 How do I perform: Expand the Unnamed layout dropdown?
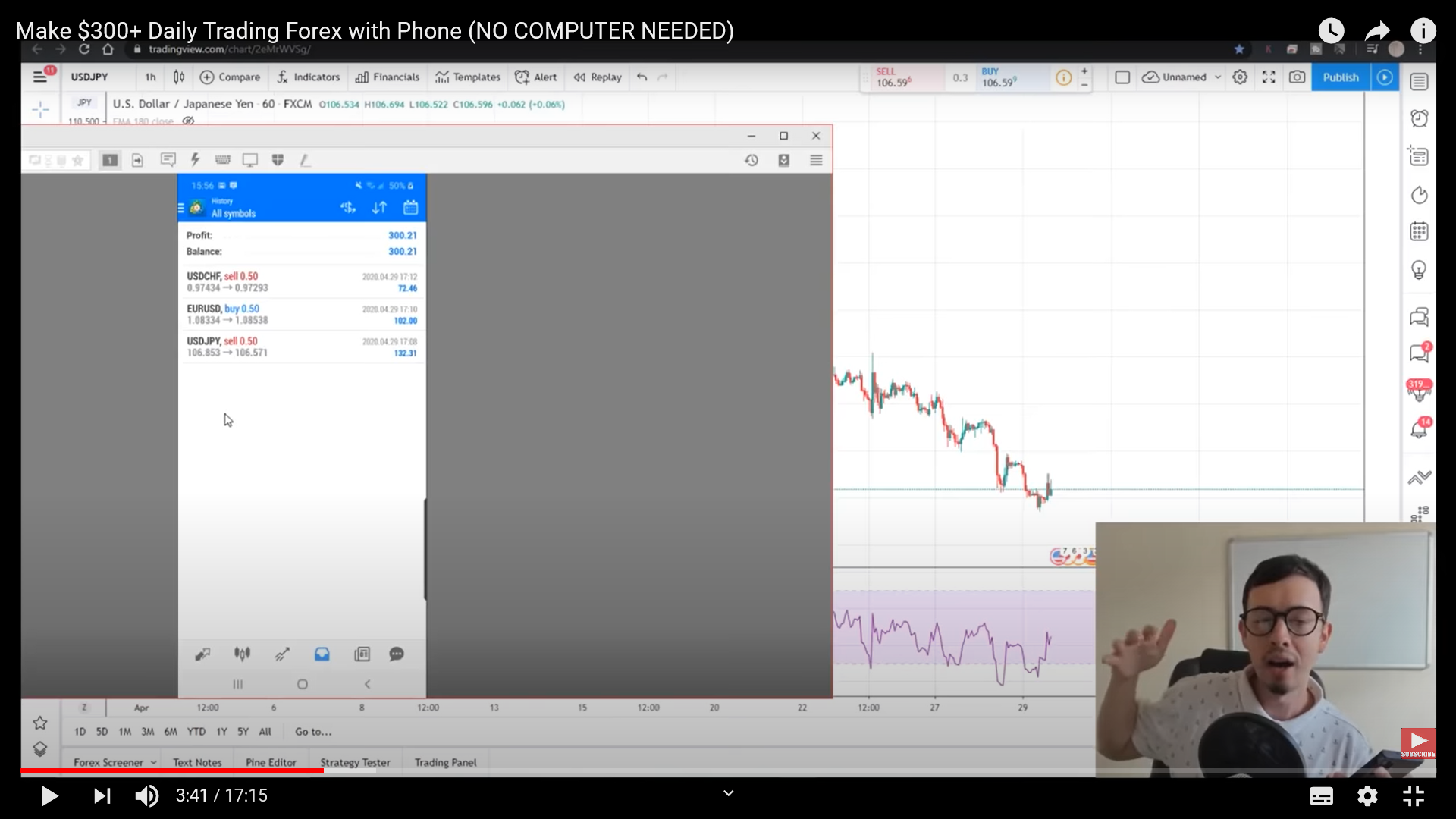1218,77
